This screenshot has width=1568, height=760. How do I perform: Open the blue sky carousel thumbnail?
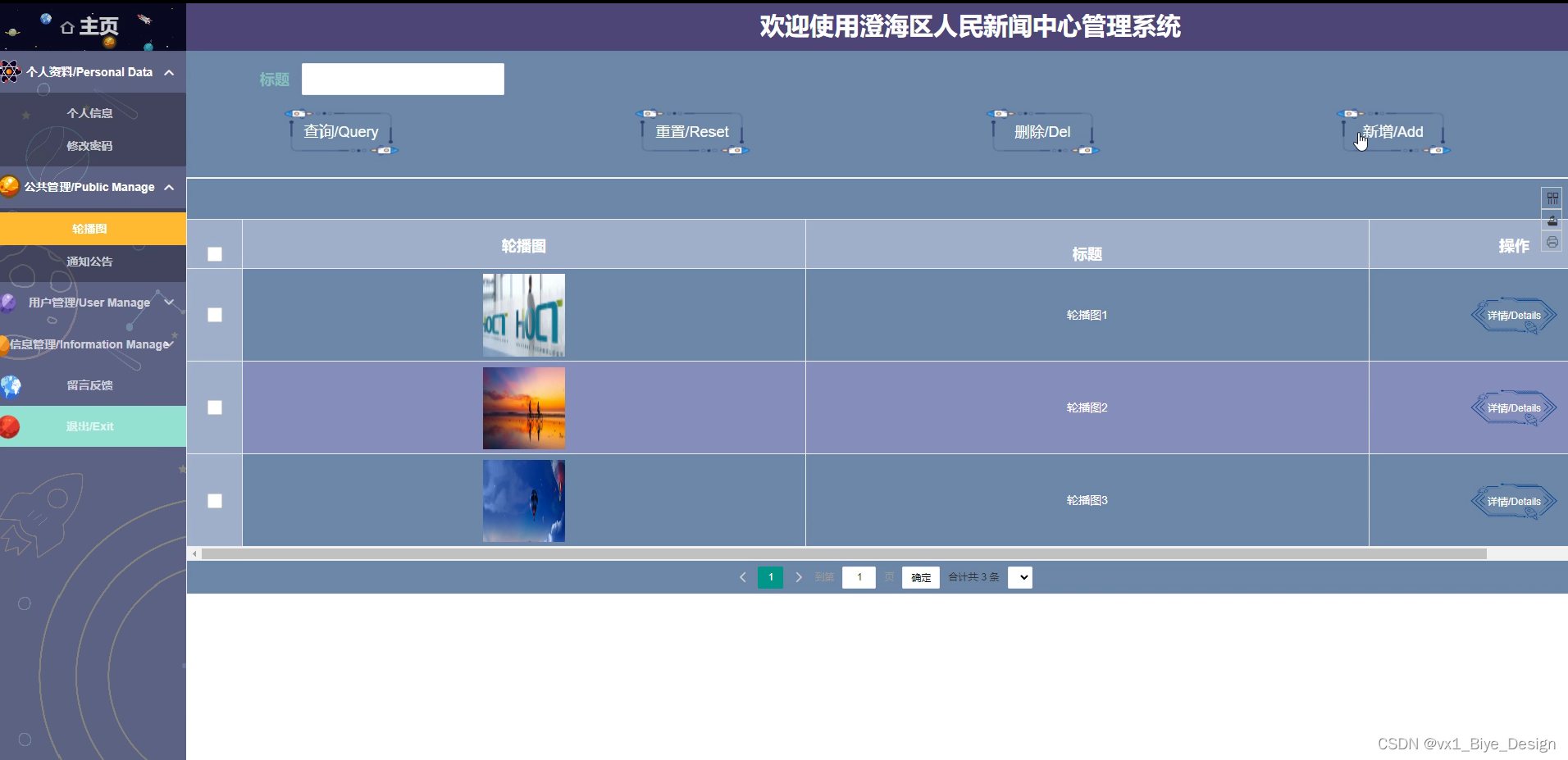524,501
